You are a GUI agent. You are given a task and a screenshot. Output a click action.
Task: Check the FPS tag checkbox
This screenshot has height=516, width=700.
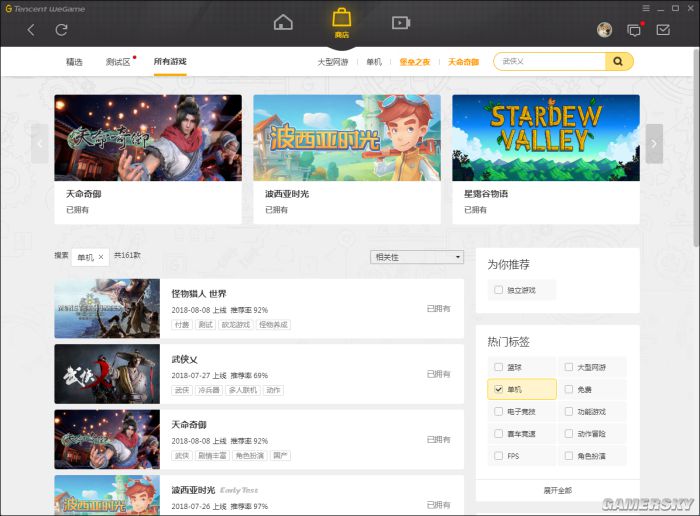tap(499, 456)
